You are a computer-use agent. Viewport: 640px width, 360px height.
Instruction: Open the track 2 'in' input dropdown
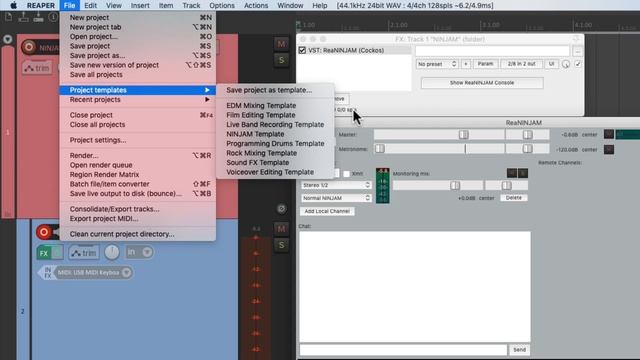pyautogui.click(x=139, y=252)
